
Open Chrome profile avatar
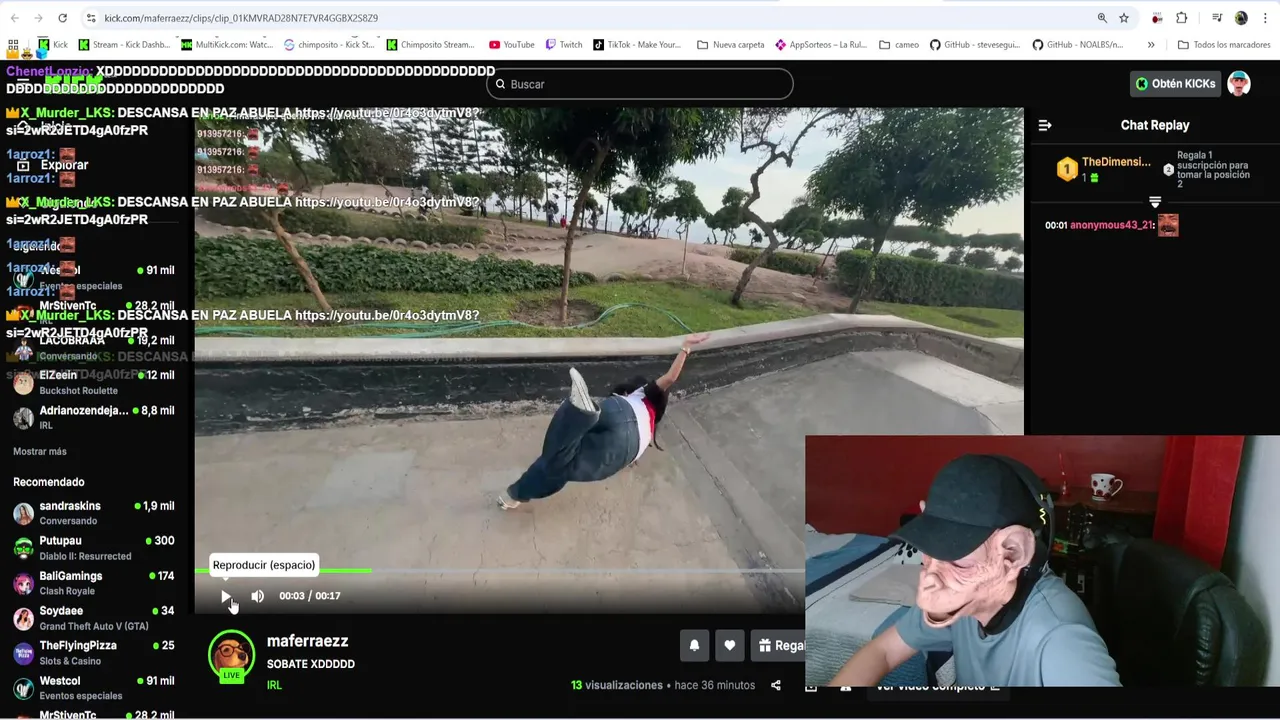click(x=1241, y=18)
